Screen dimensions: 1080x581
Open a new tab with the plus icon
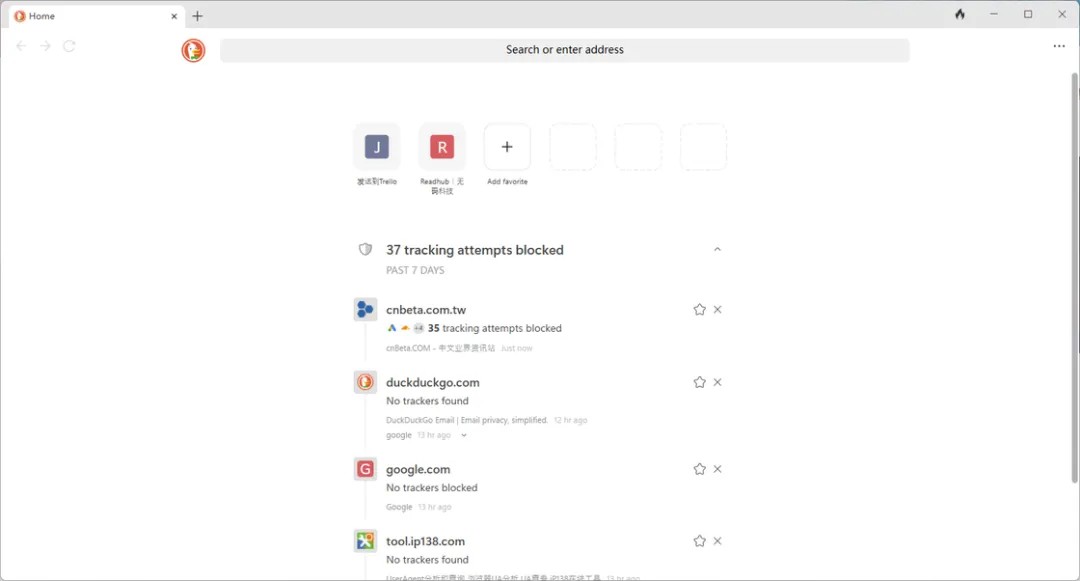198,16
